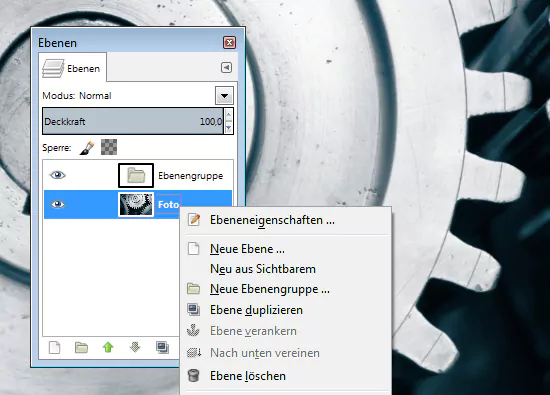Open the tab configuration menu arrow
550x395 pixels.
click(x=226, y=67)
